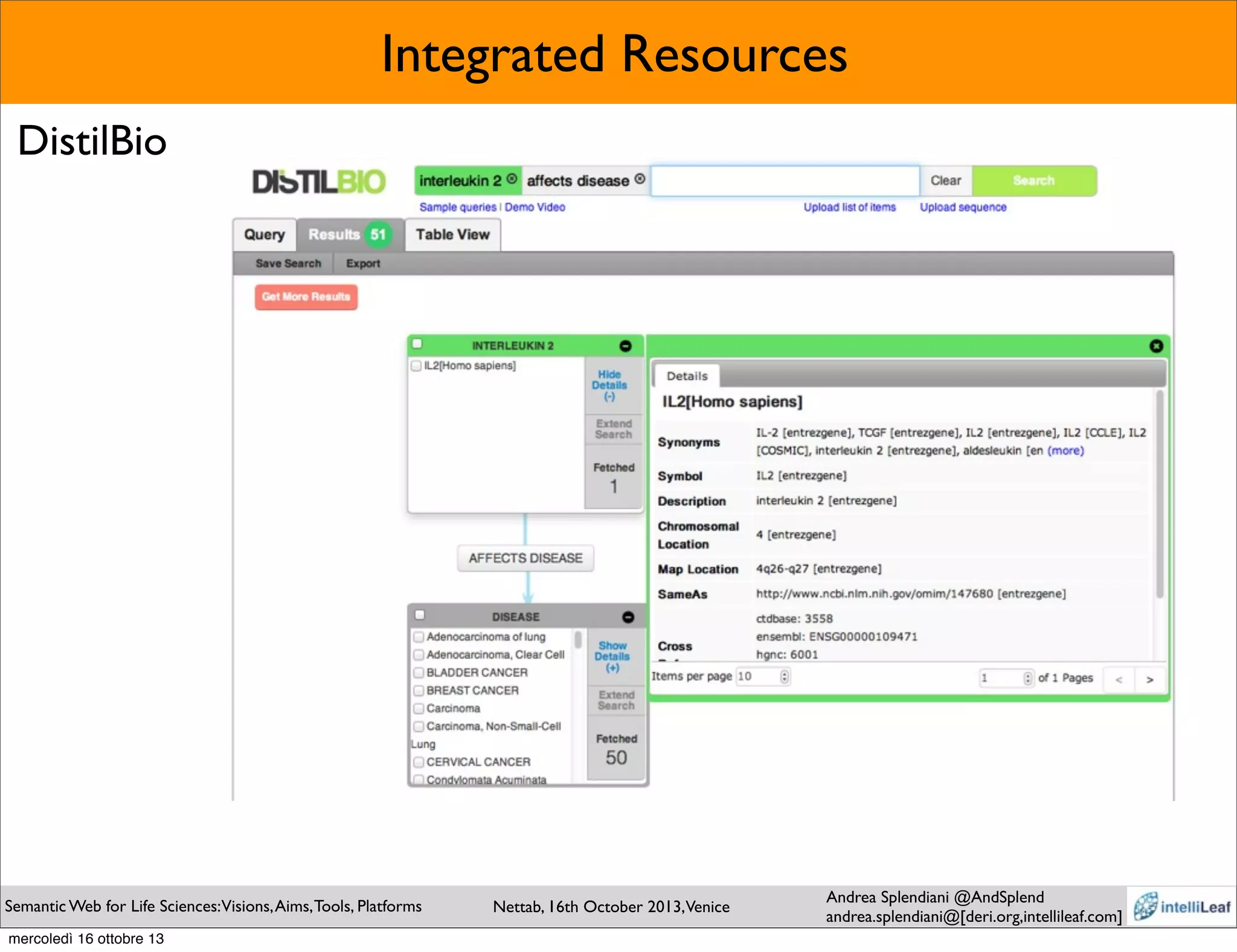
Task: Collapse the DISEASE panel
Action: point(628,617)
